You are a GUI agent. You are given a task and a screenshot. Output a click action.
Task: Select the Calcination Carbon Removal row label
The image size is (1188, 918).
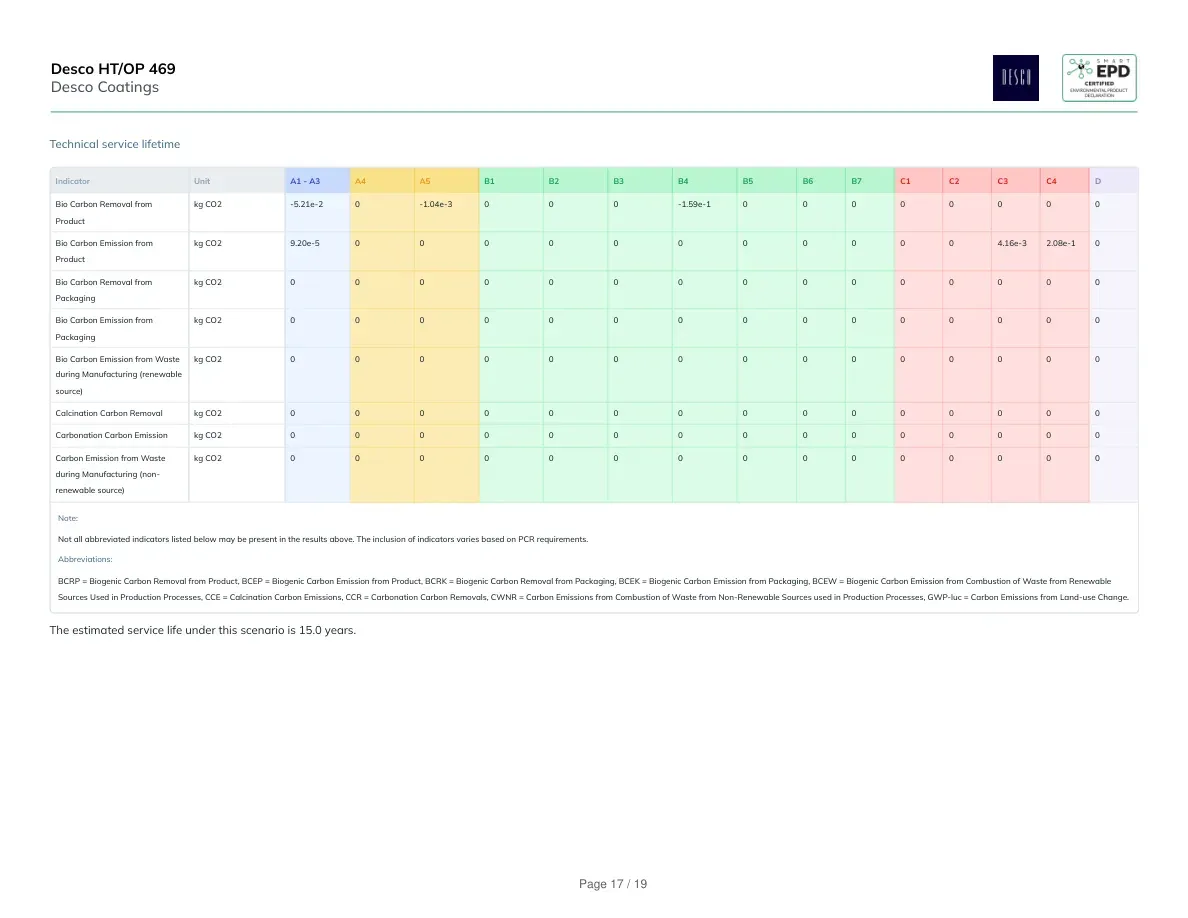[108, 413]
